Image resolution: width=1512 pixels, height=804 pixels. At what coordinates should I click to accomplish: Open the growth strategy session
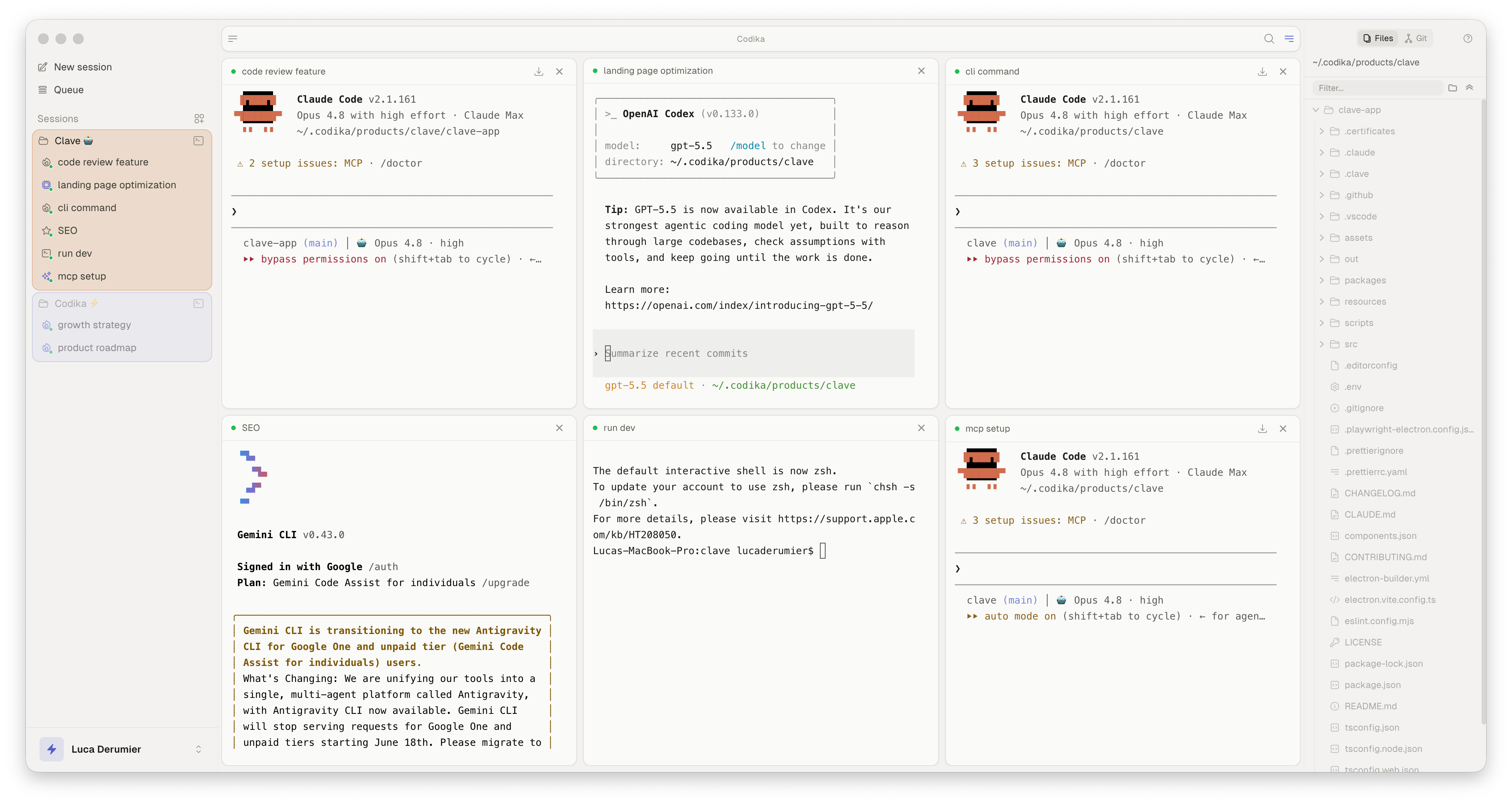point(122,325)
